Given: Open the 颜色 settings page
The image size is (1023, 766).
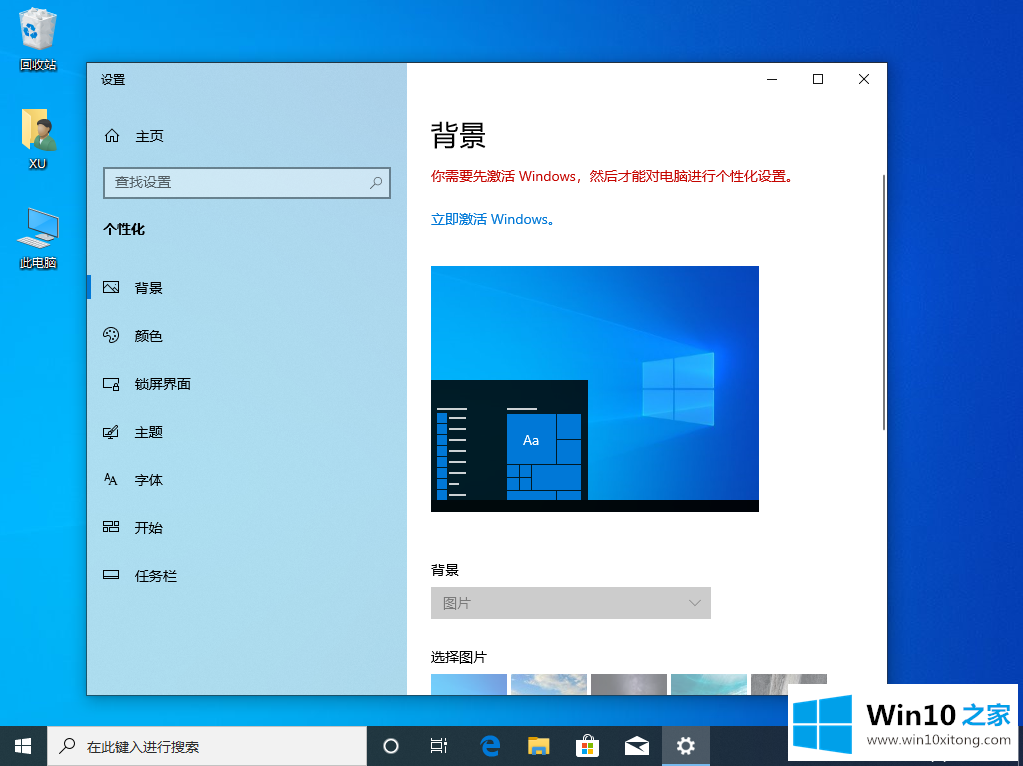Looking at the screenshot, I should (x=149, y=336).
